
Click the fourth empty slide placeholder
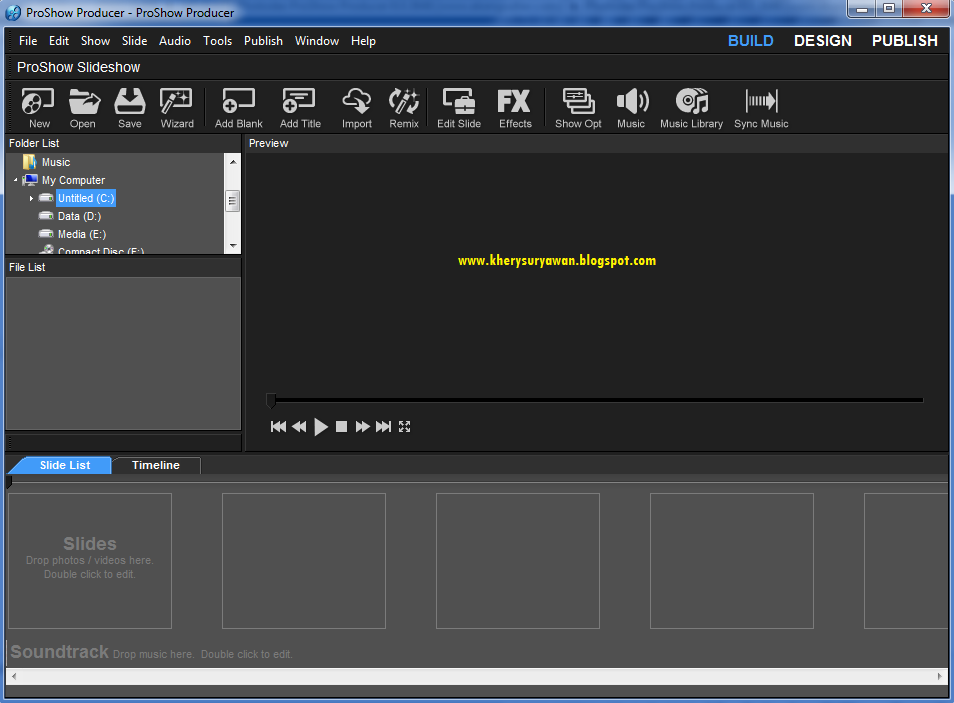click(732, 561)
